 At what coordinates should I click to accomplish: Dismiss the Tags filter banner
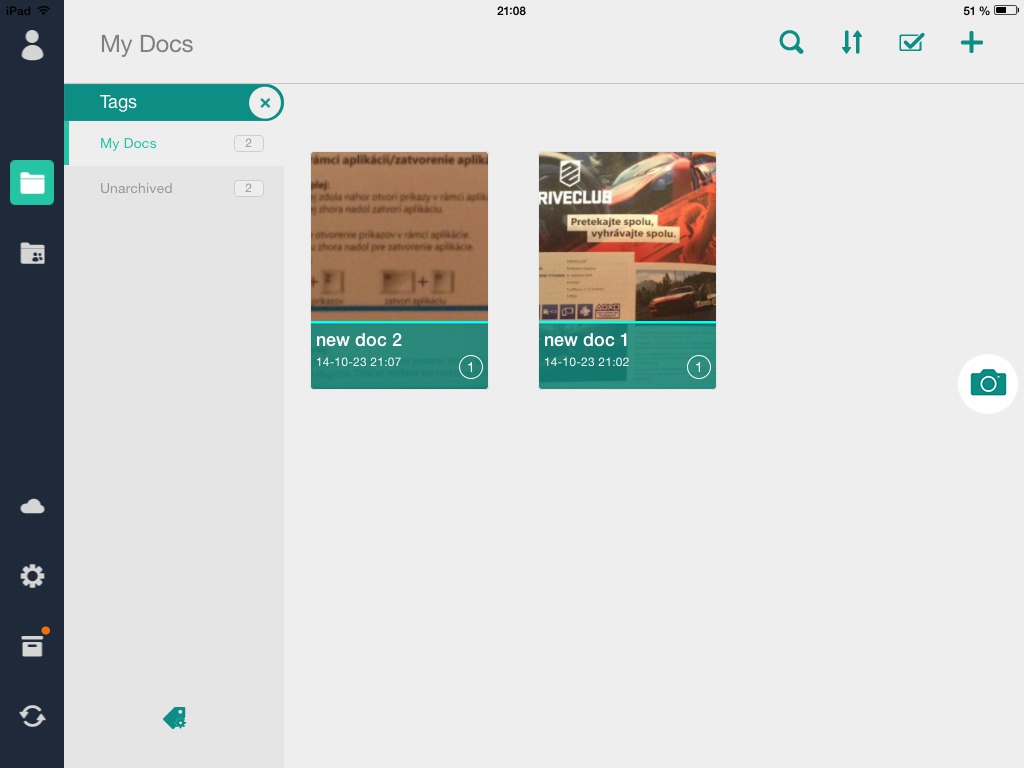point(265,102)
